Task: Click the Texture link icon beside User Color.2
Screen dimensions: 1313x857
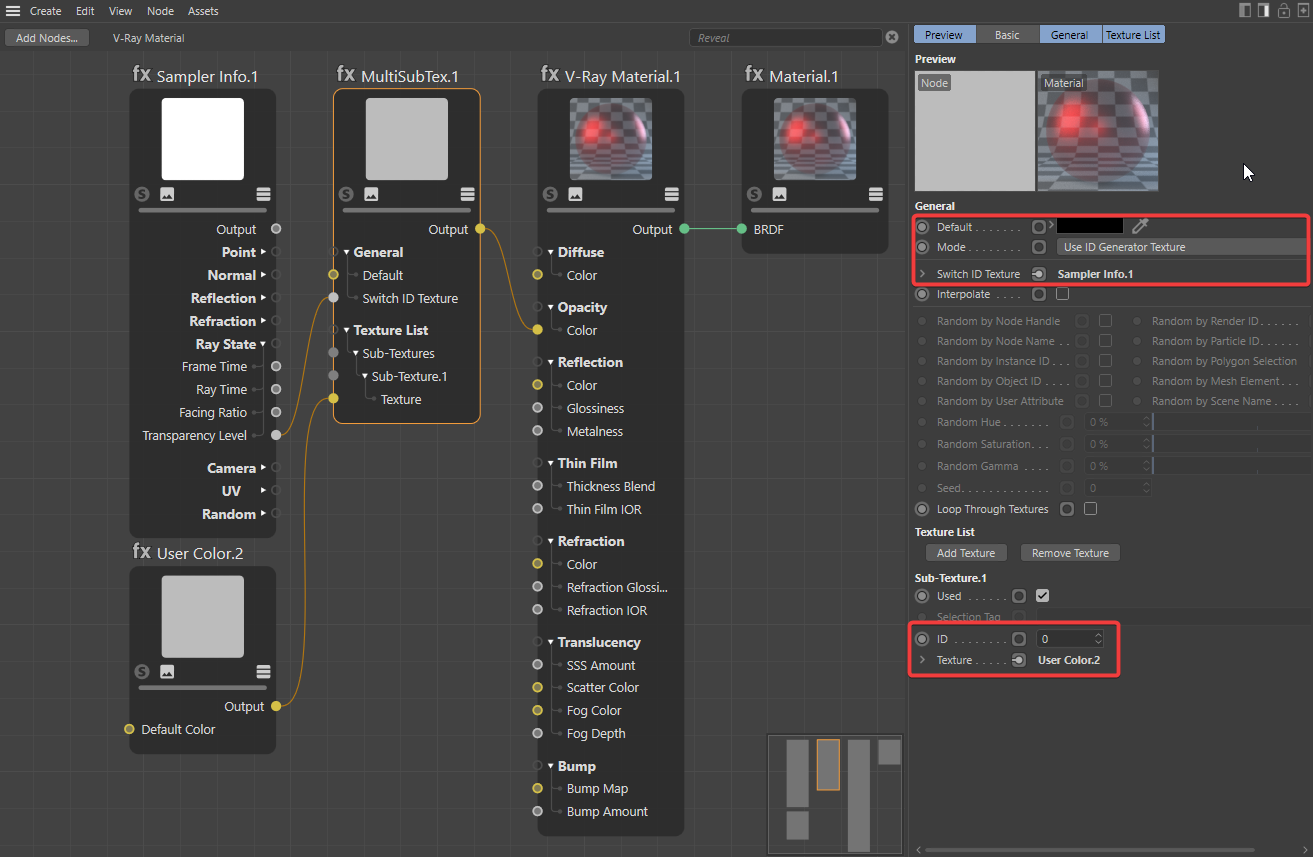Action: click(1019, 660)
